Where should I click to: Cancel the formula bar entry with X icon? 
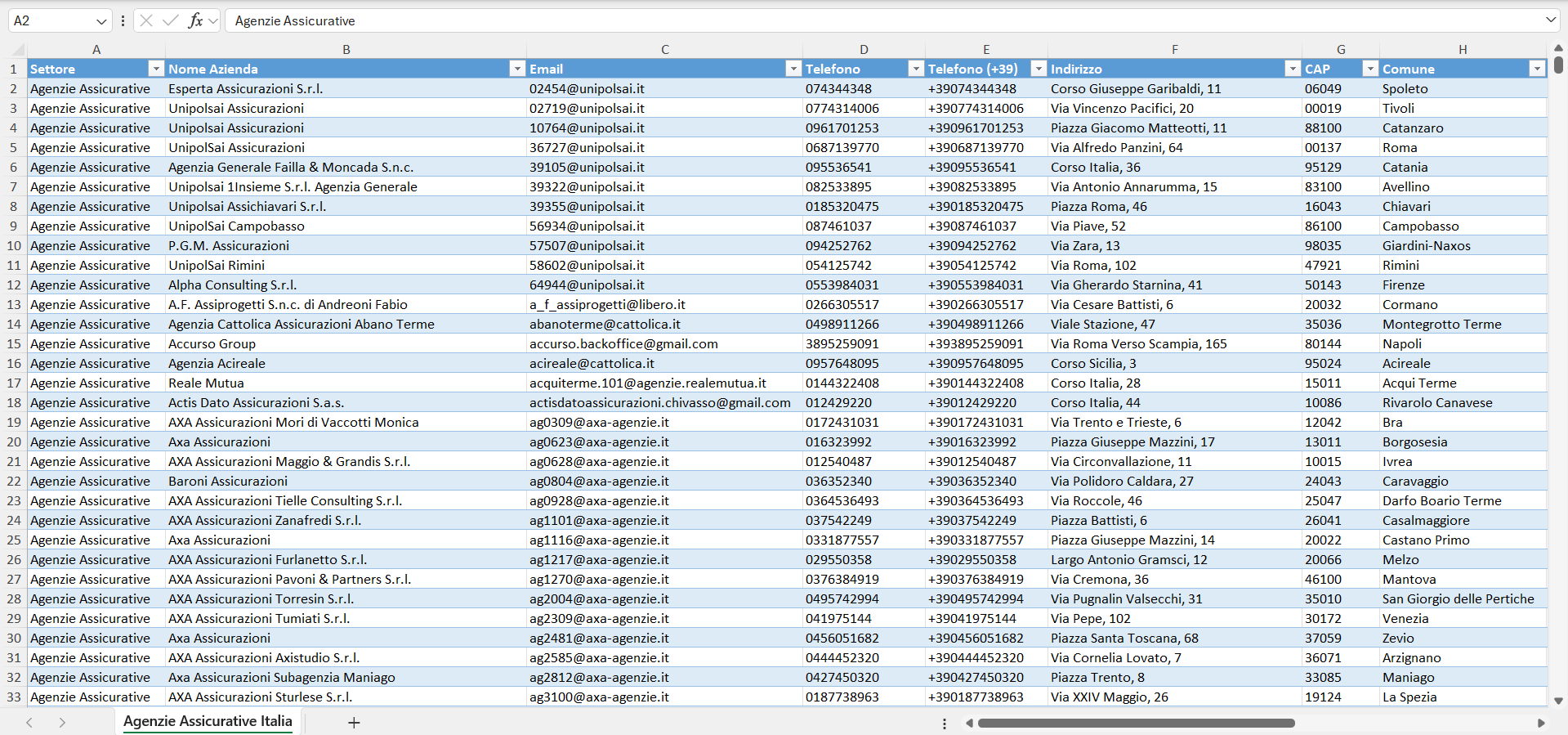click(x=146, y=20)
